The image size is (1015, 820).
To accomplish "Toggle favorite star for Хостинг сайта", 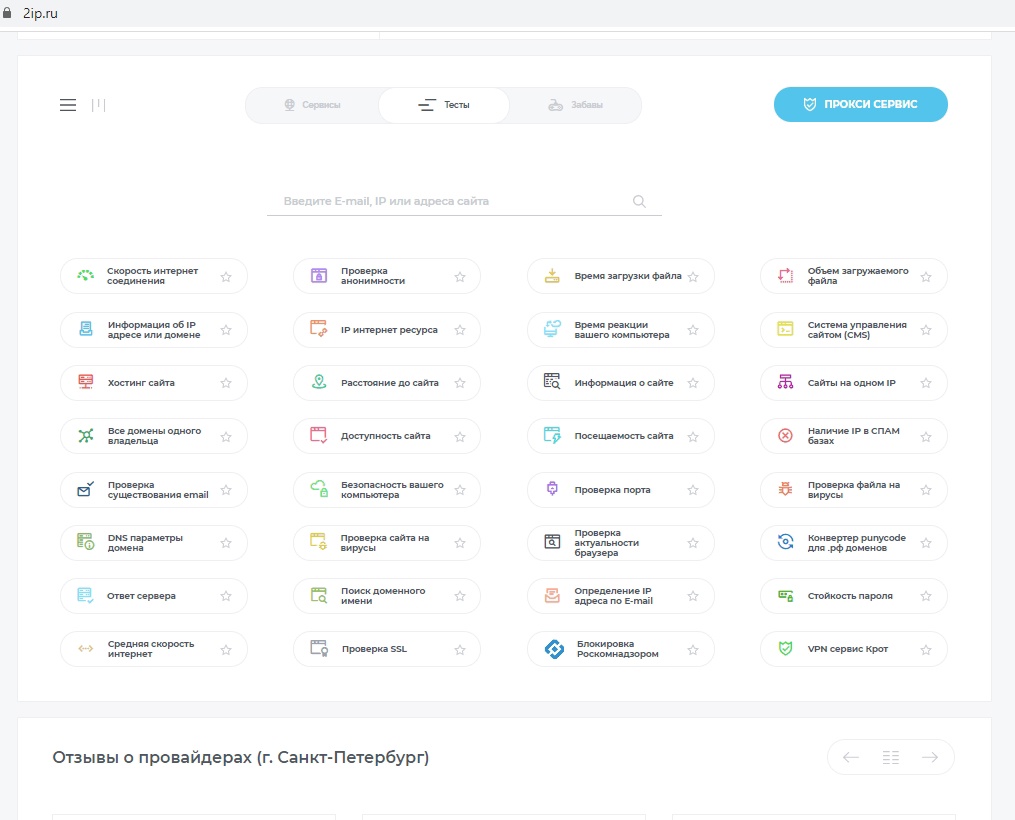I will pos(226,383).
